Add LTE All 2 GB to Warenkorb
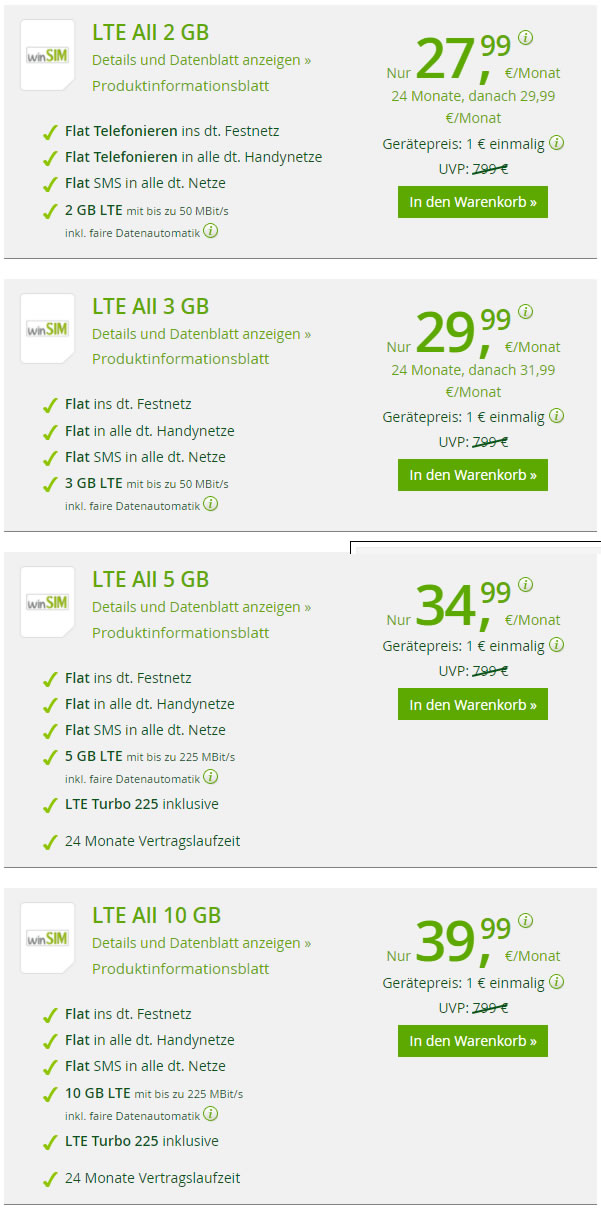 pos(473,202)
